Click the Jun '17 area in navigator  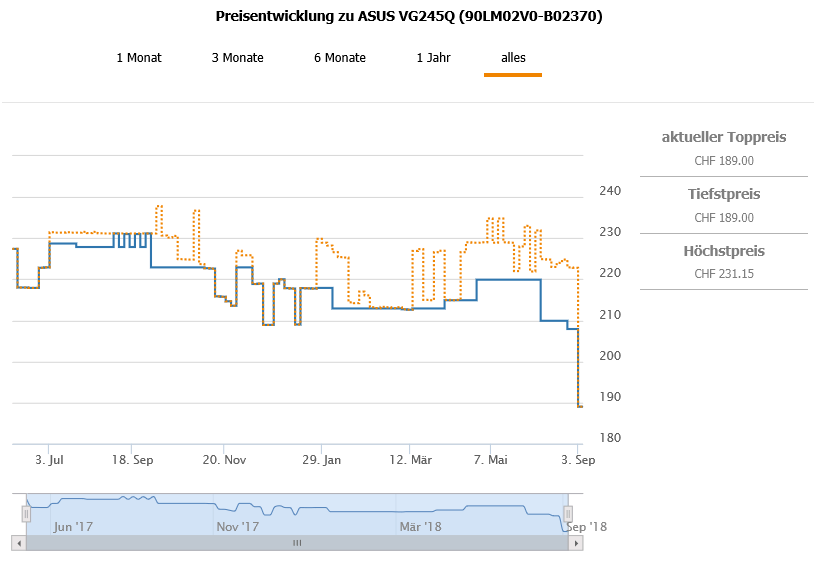click(x=74, y=526)
